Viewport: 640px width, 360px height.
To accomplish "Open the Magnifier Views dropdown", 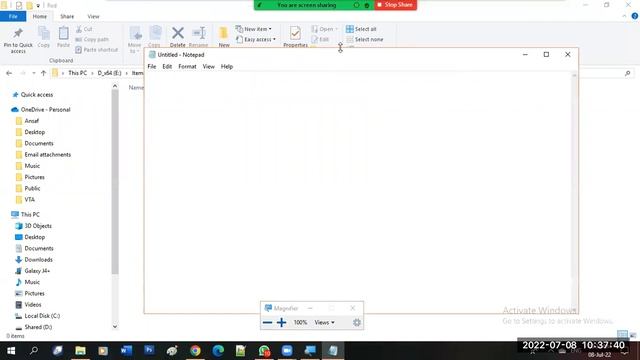I will 324,322.
